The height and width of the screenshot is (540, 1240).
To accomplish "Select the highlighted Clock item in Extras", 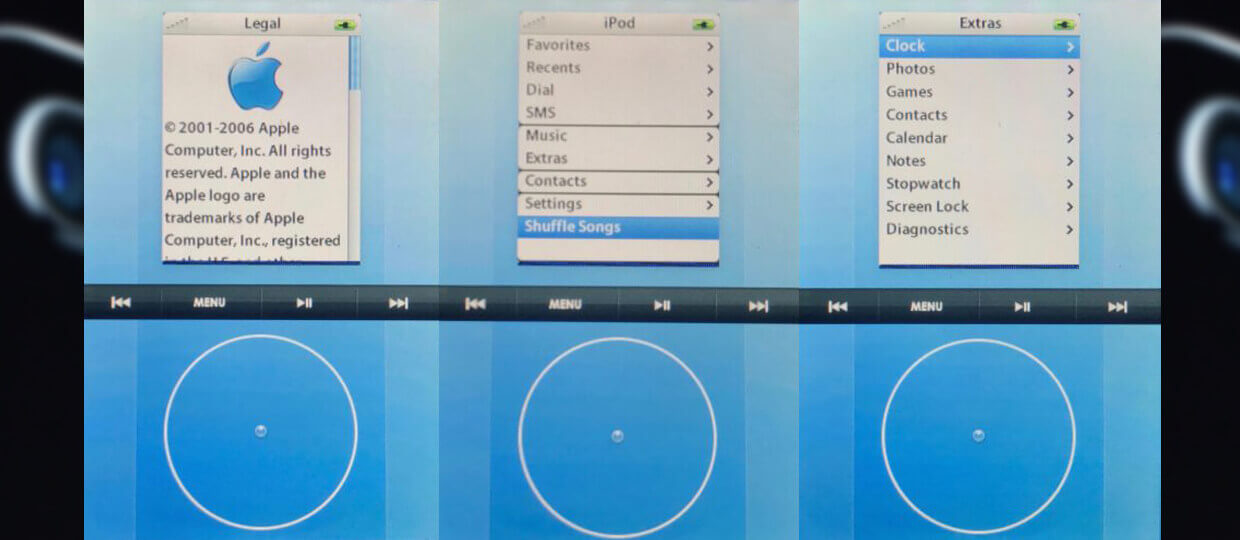I will coord(979,46).
